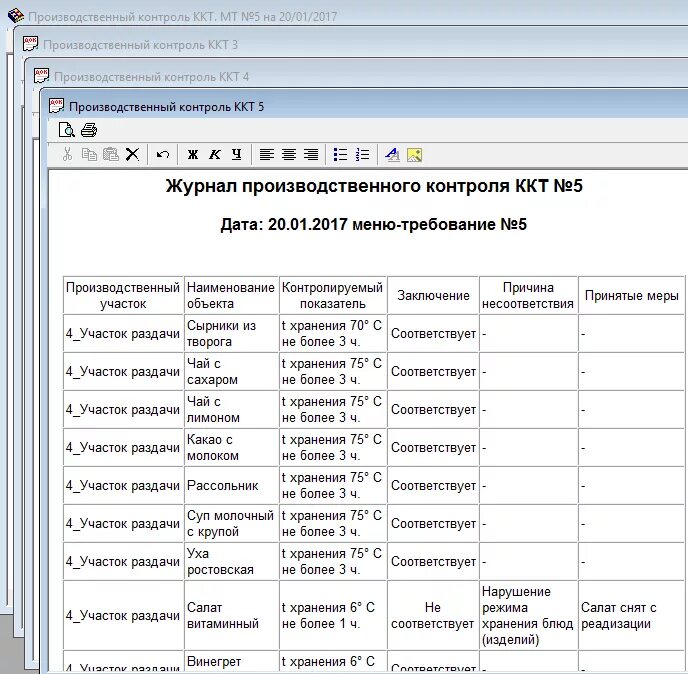Click 'Нарушение режима хранения блюд (изделий)' cell
The height and width of the screenshot is (674, 688).
click(x=528, y=615)
